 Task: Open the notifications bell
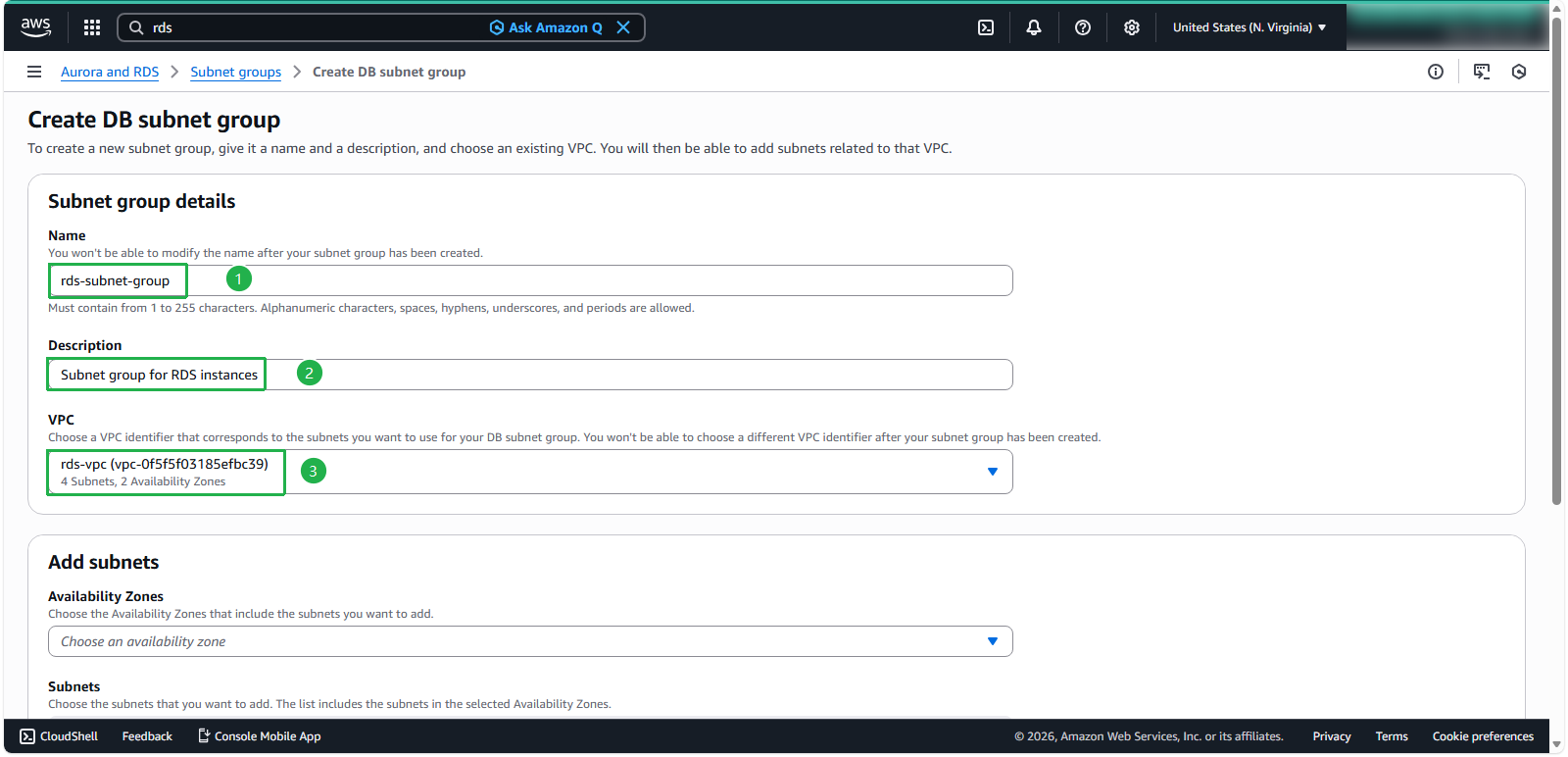[x=1034, y=27]
